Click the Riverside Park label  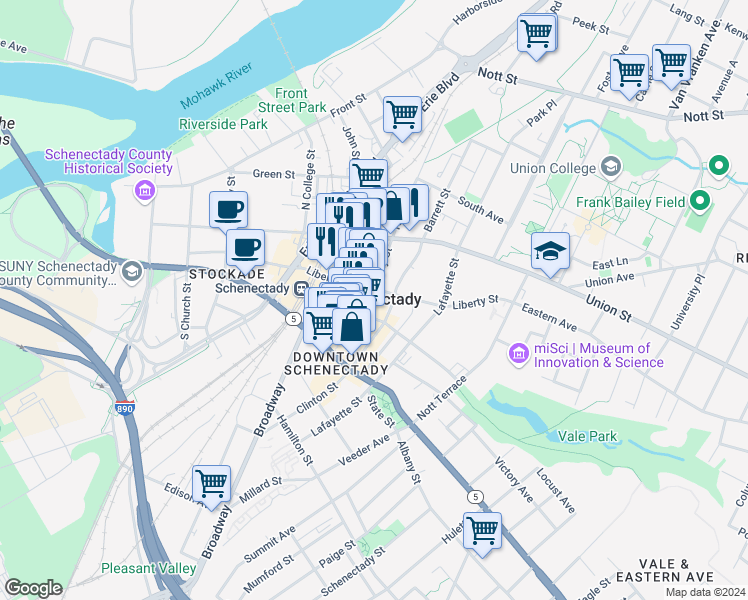pos(223,124)
